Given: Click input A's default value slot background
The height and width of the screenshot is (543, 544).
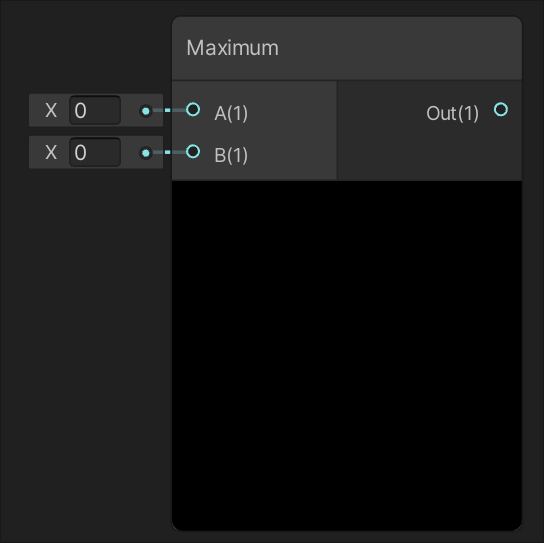Looking at the screenshot, I should click(96, 110).
